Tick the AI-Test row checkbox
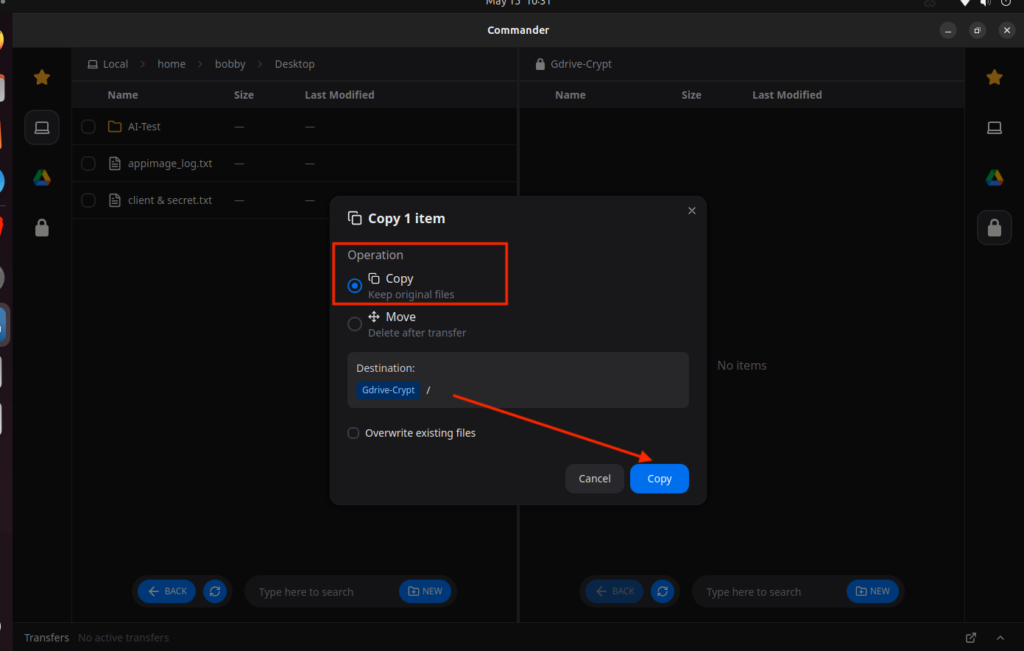The width and height of the screenshot is (1024, 651). tap(88, 127)
